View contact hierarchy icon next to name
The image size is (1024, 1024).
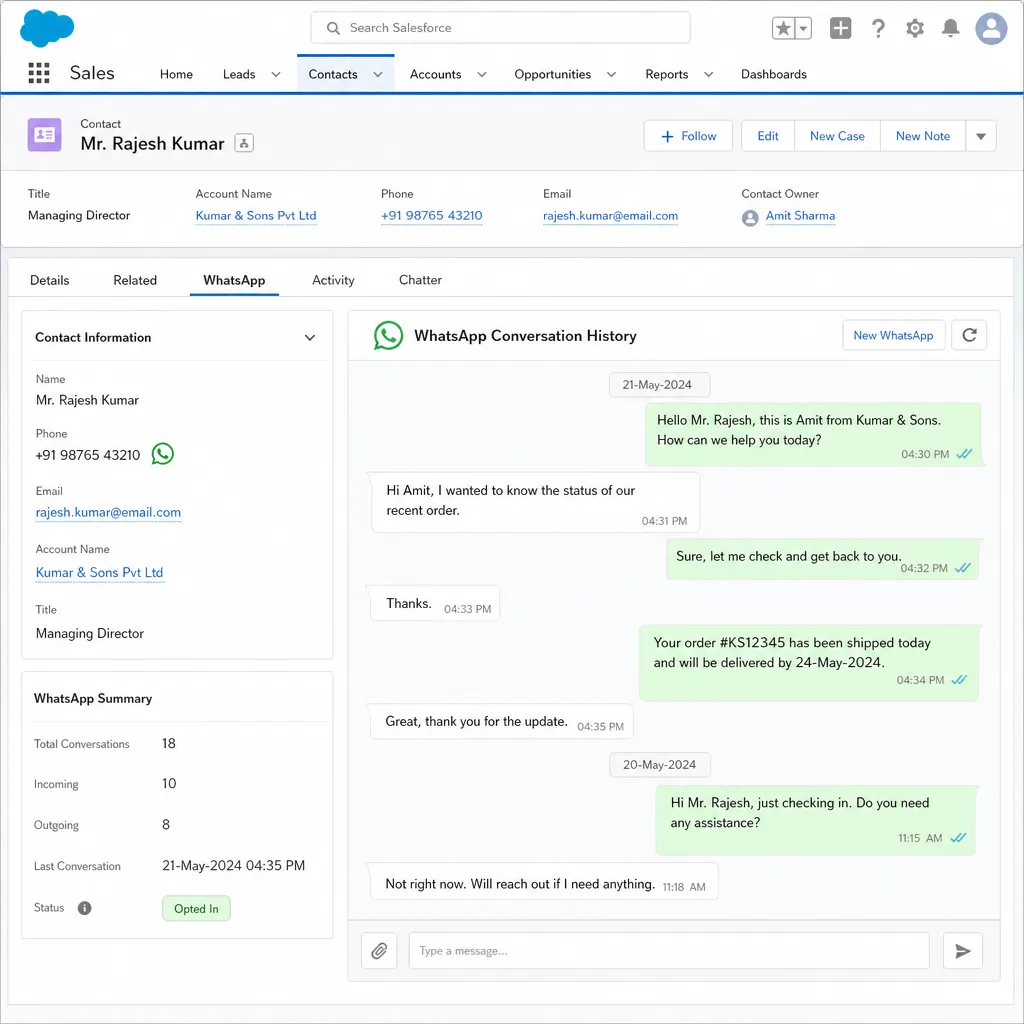(x=244, y=143)
